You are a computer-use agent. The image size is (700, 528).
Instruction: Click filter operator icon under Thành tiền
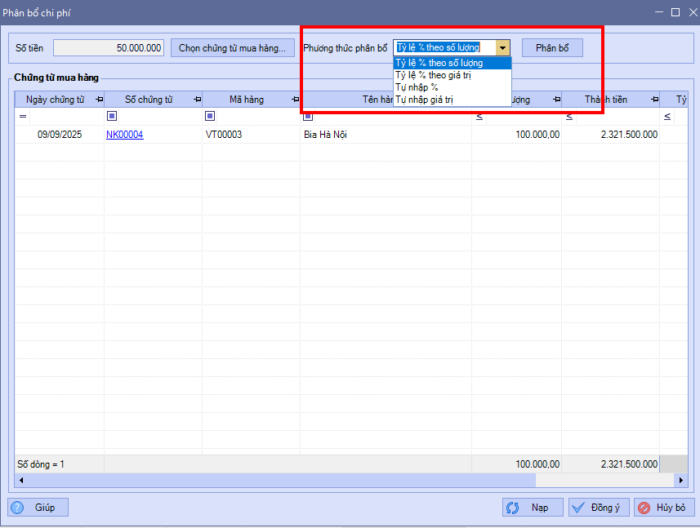click(569, 117)
